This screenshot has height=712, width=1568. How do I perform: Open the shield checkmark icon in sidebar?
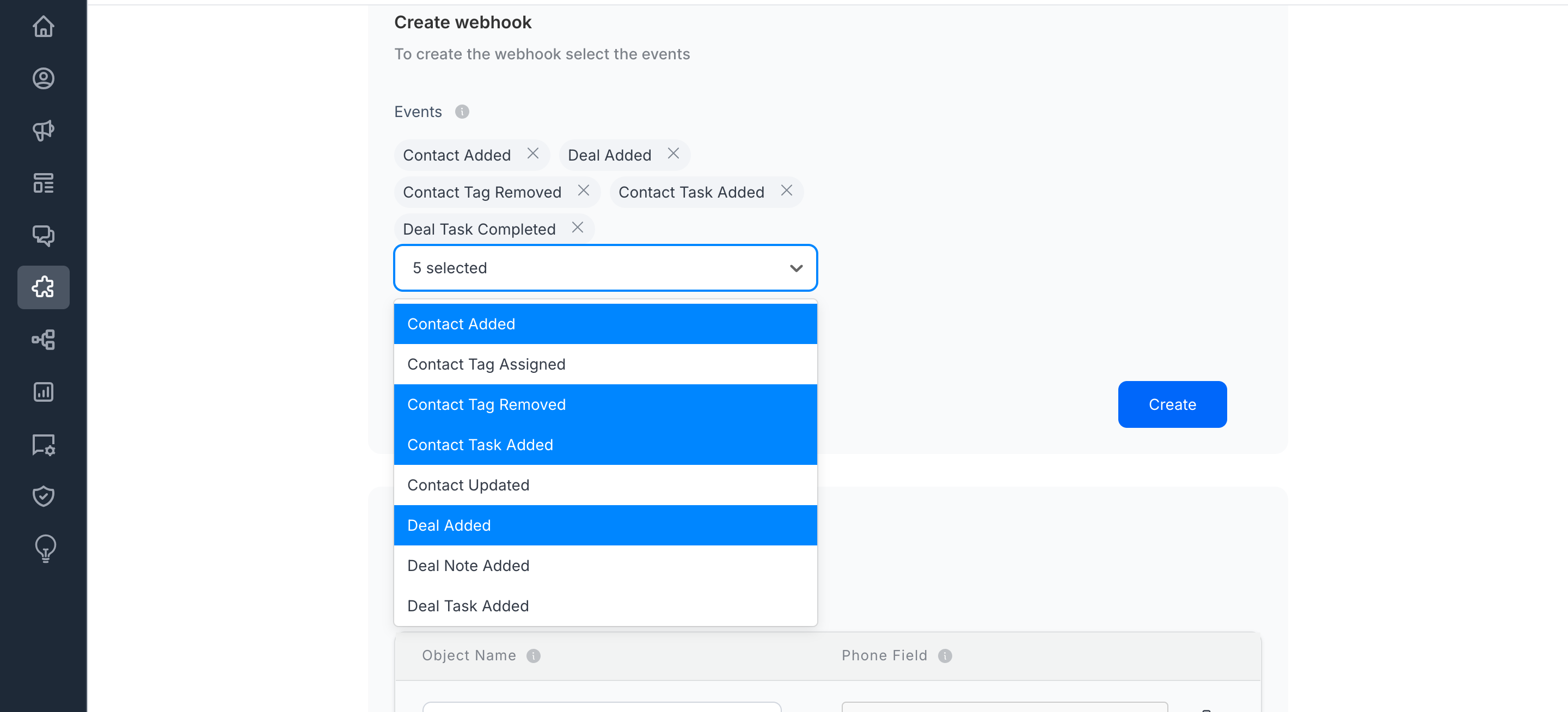(43, 496)
